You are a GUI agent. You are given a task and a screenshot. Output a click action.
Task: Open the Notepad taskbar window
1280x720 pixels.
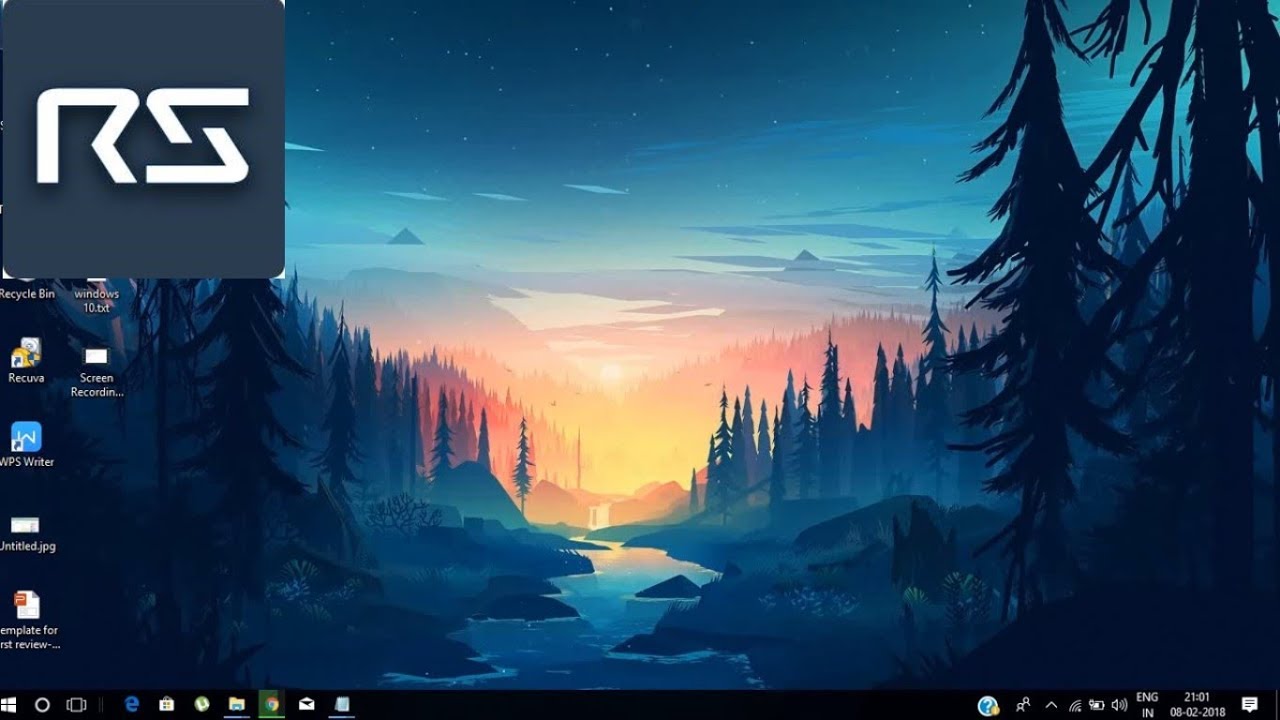click(x=342, y=704)
